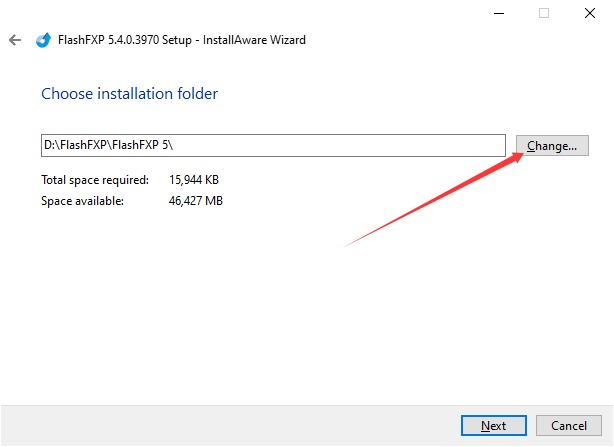
Task: Click the "Space available" label
Action: click(82, 201)
